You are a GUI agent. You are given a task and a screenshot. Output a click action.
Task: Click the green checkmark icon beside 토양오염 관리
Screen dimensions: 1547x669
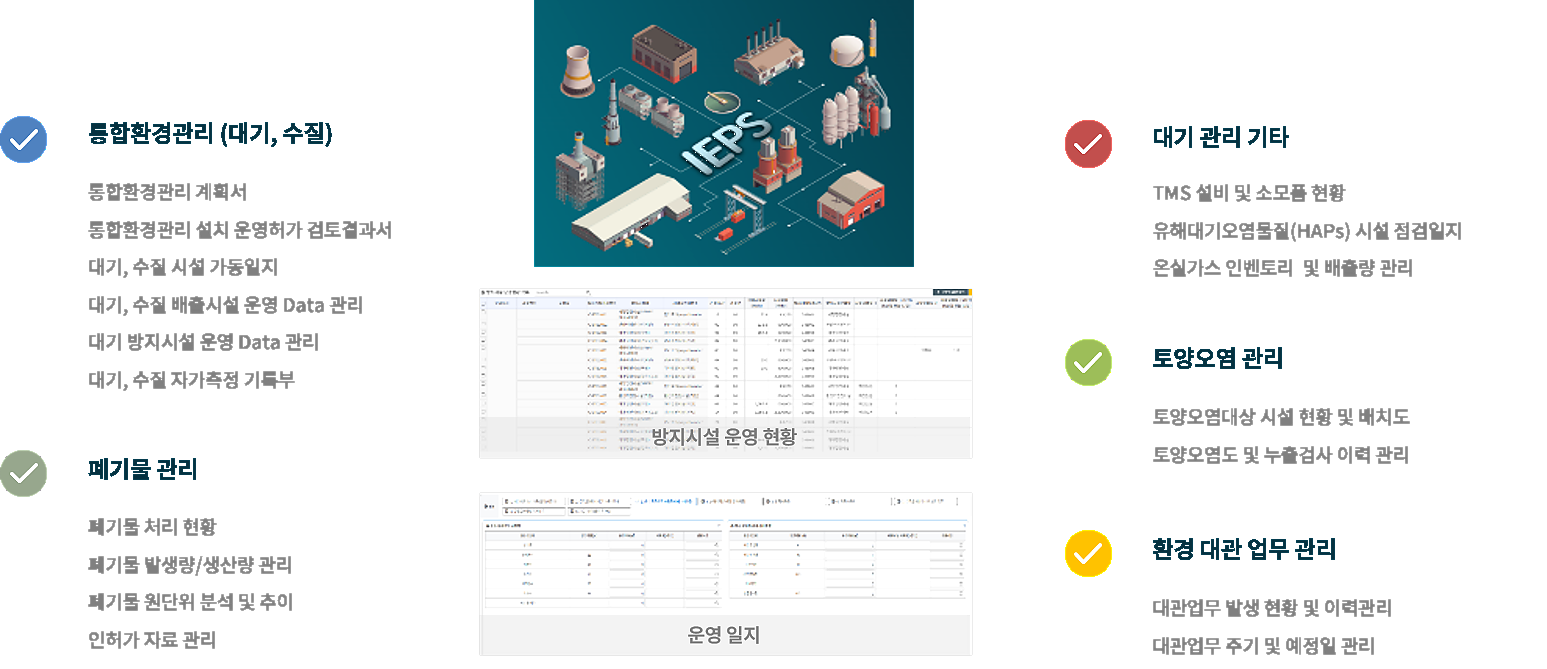[x=1088, y=362]
